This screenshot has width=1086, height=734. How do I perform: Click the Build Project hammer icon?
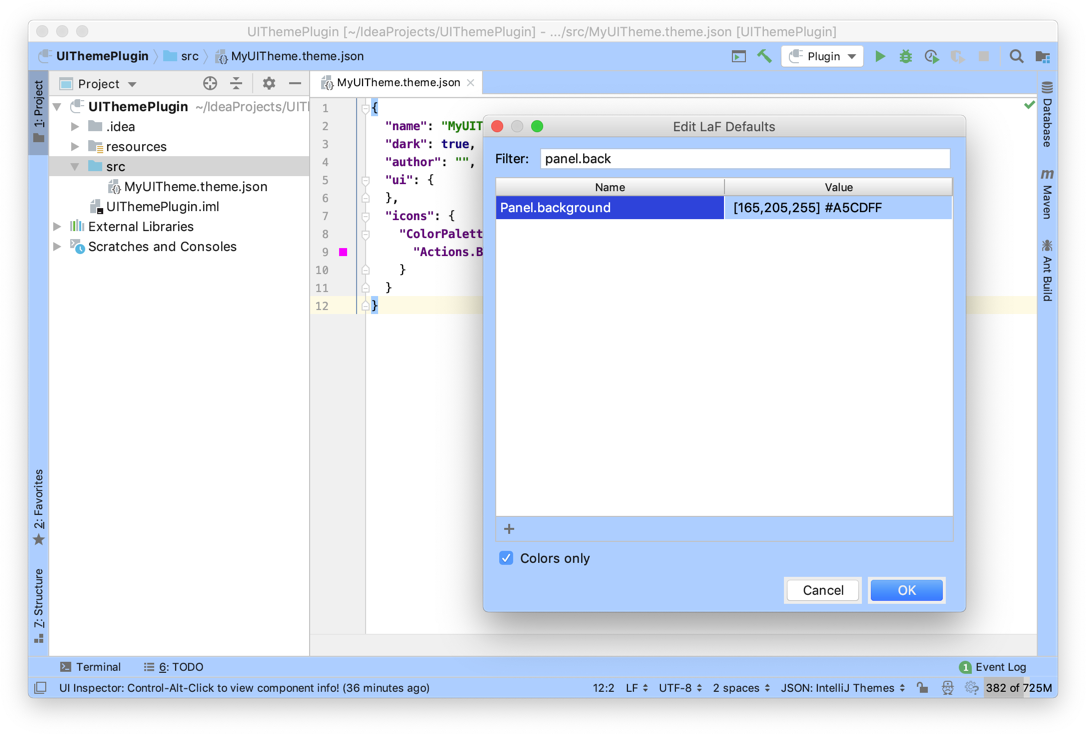click(764, 57)
